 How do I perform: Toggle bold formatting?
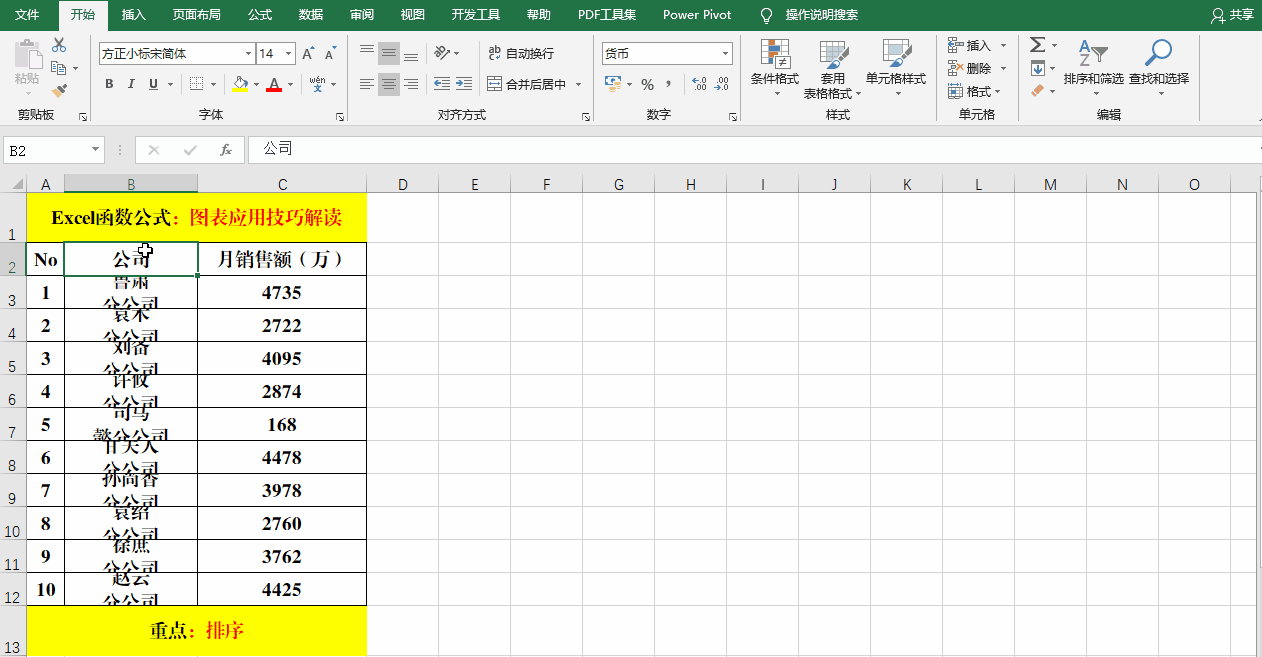108,84
